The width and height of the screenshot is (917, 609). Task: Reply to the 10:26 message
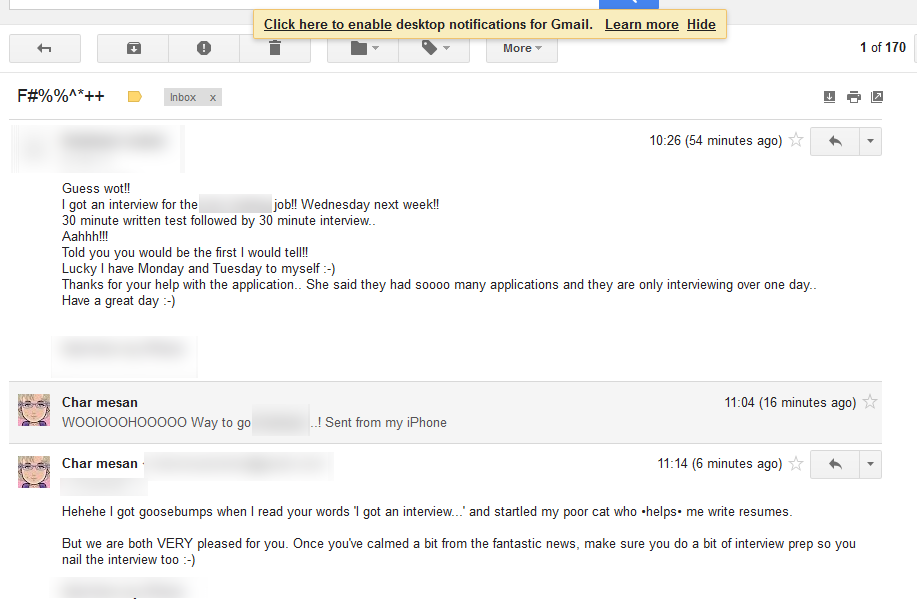click(835, 141)
